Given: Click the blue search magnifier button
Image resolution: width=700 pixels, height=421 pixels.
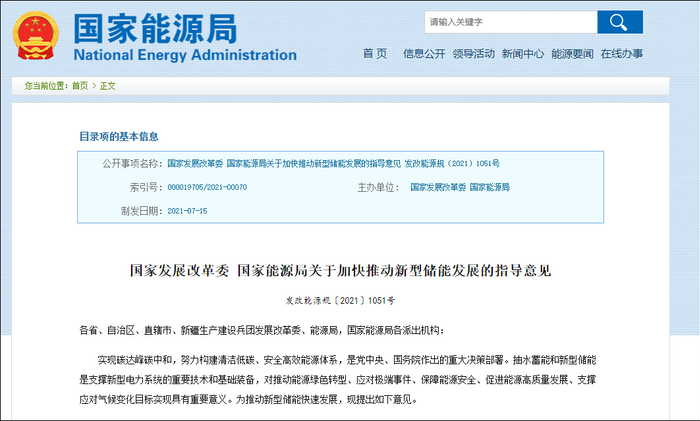Looking at the screenshot, I should pyautogui.click(x=620, y=22).
